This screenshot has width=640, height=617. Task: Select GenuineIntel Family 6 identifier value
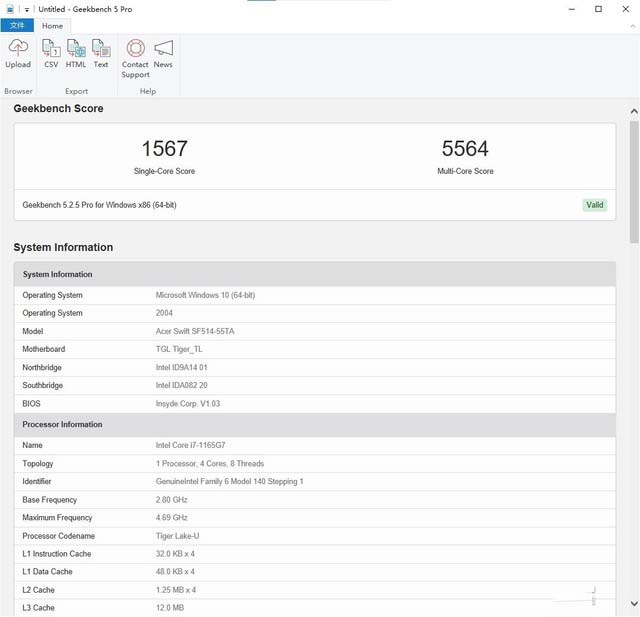(x=229, y=482)
